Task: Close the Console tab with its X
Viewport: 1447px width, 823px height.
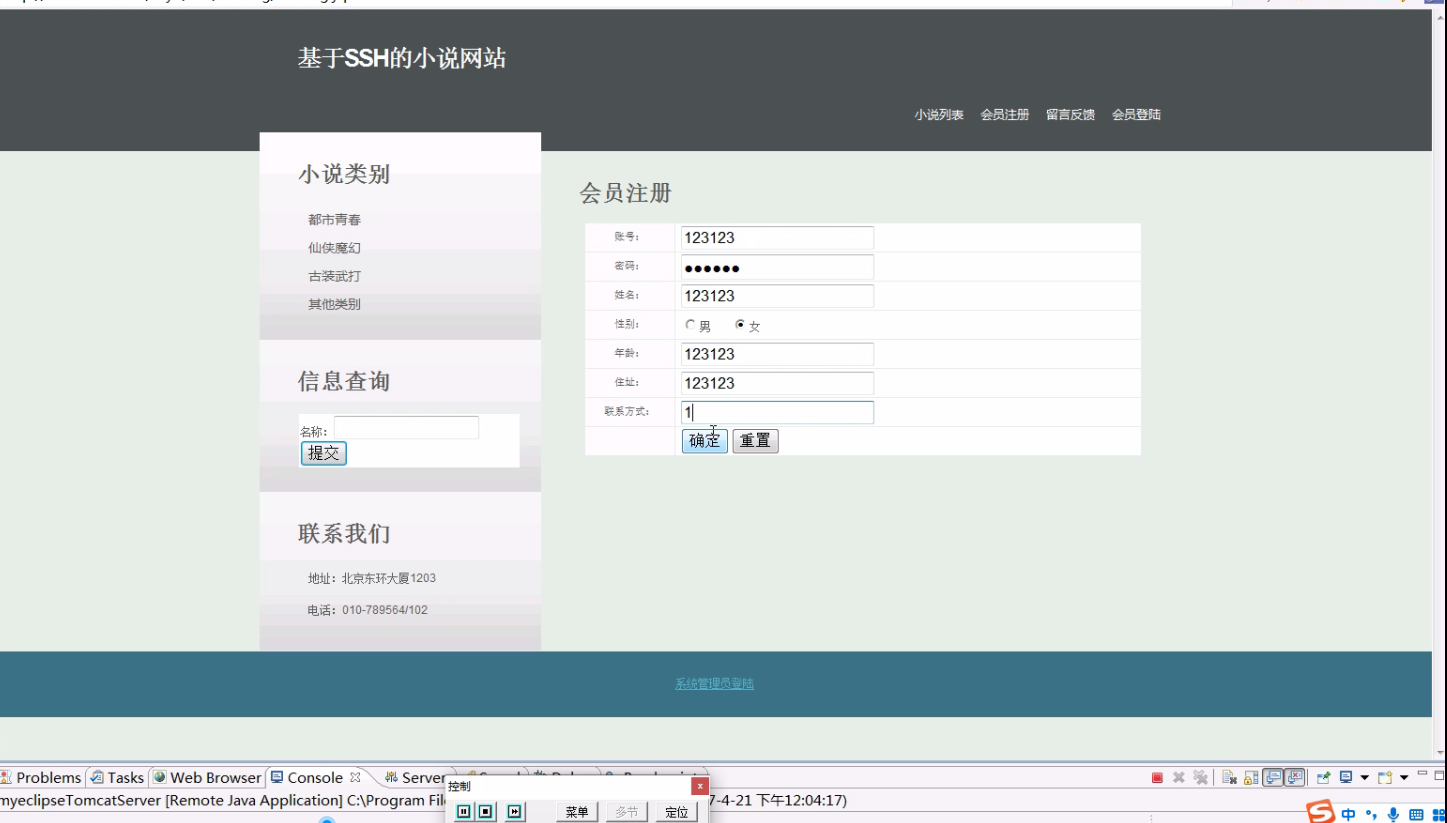Action: [x=353, y=777]
